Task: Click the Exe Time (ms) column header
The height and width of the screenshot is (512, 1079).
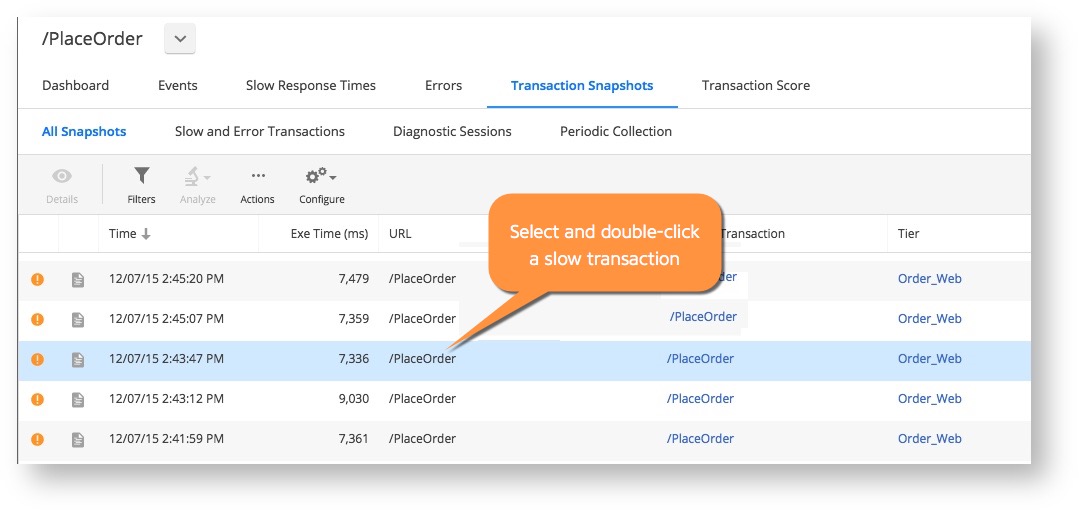Action: (x=329, y=234)
